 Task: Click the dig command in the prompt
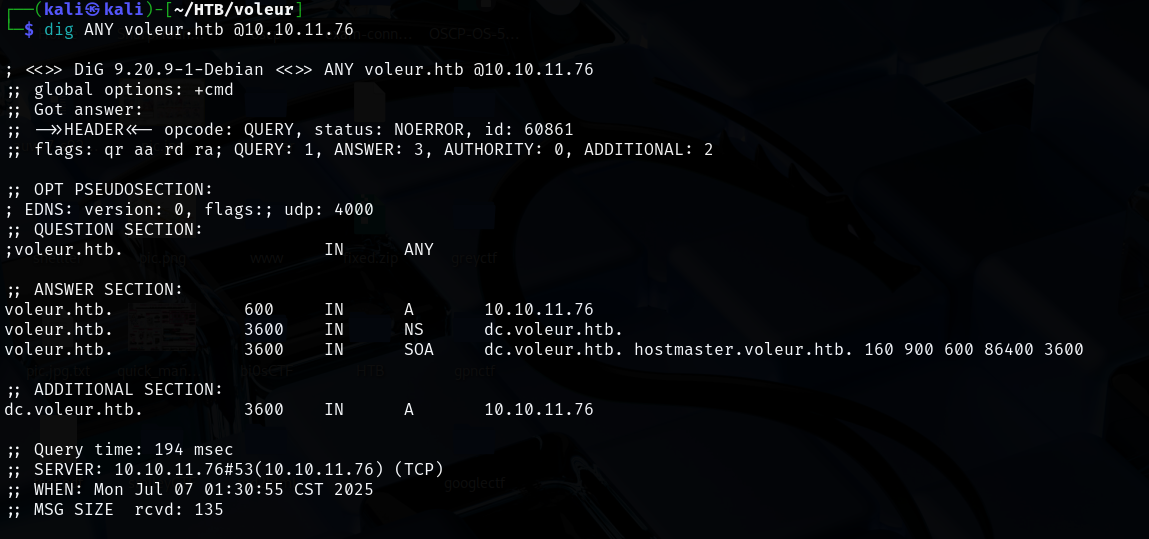point(59,29)
